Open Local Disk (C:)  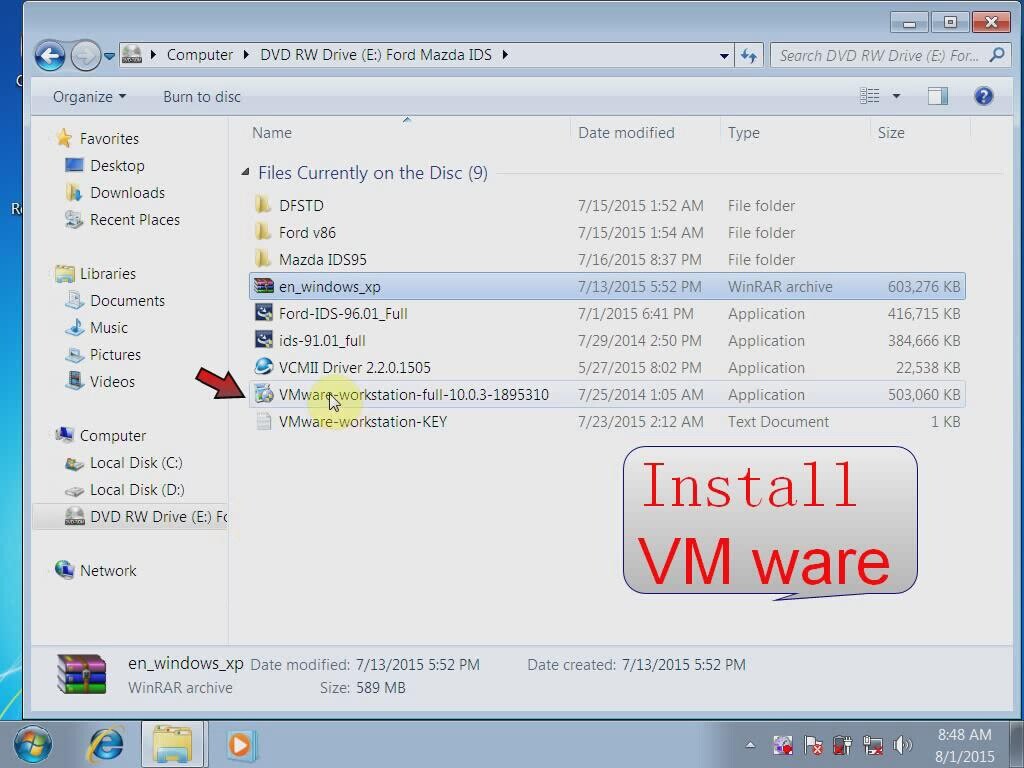pyautogui.click(x=136, y=462)
